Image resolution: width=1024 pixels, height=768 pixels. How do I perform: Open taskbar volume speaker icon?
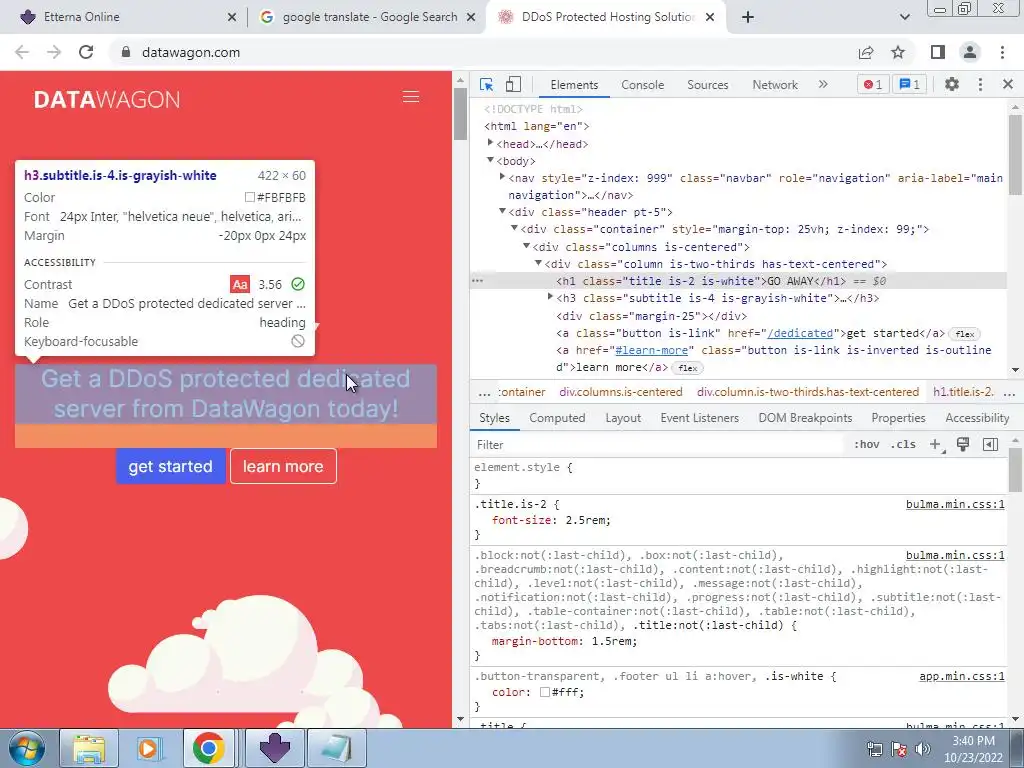point(922,748)
